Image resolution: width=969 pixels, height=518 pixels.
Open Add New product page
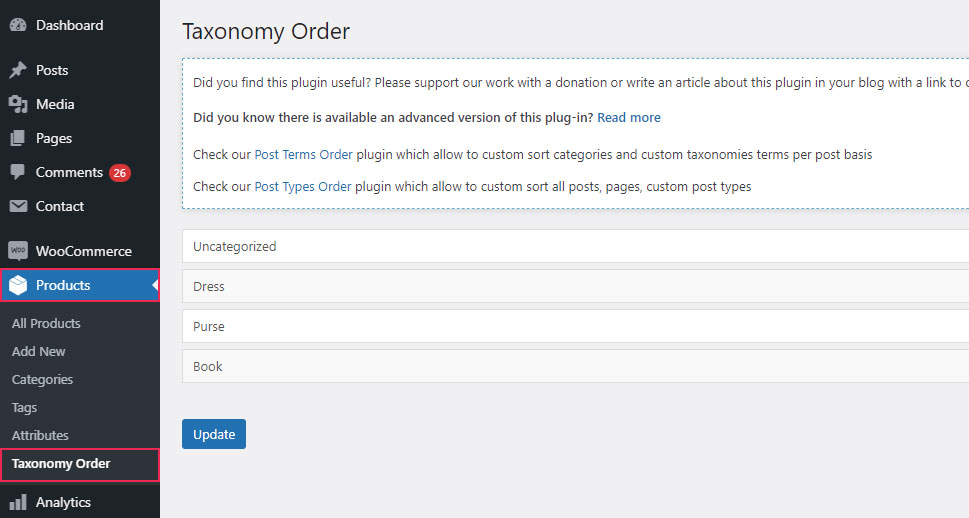coord(39,351)
